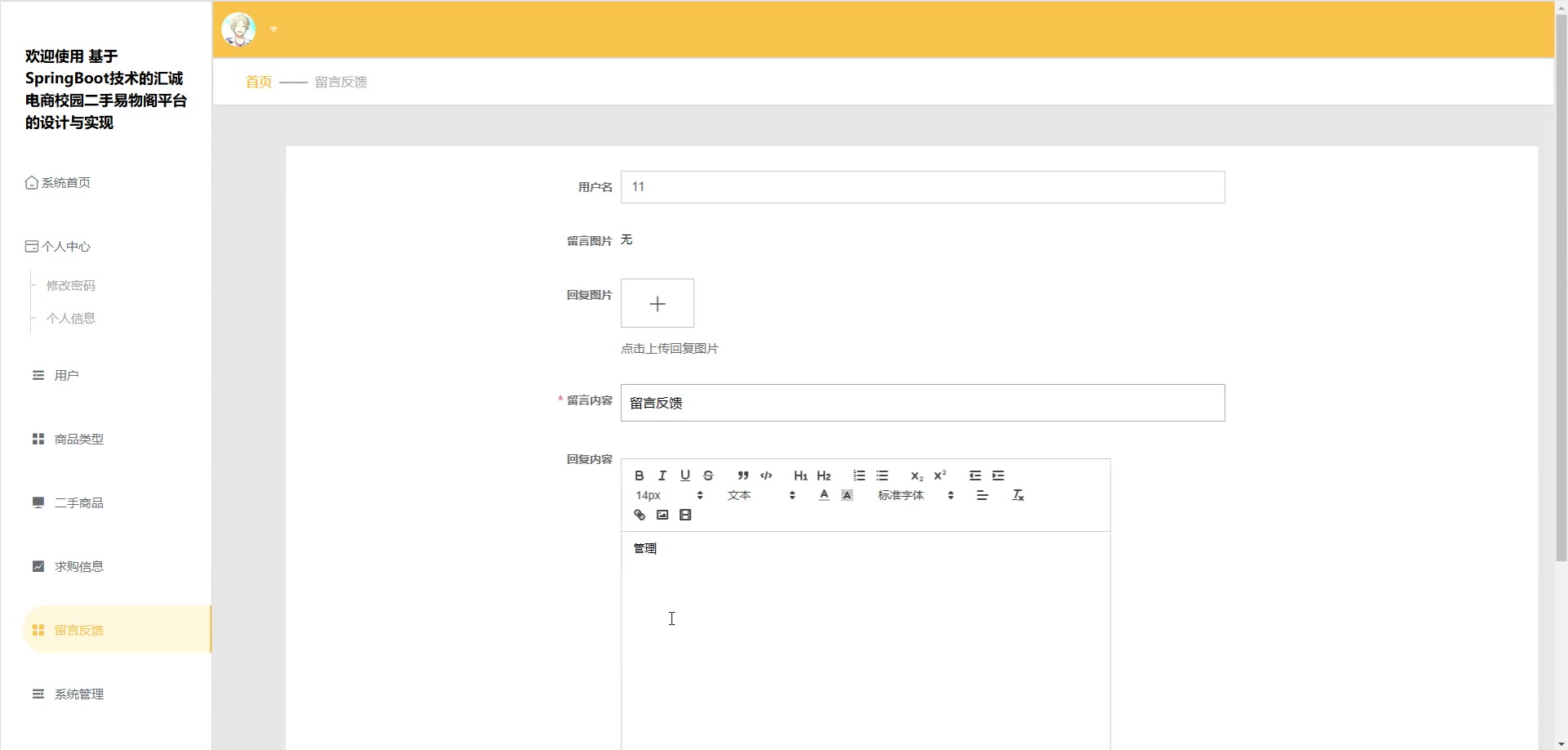Click the plus box to upload 回复图片
This screenshot has height=750, width=1568.
(657, 304)
